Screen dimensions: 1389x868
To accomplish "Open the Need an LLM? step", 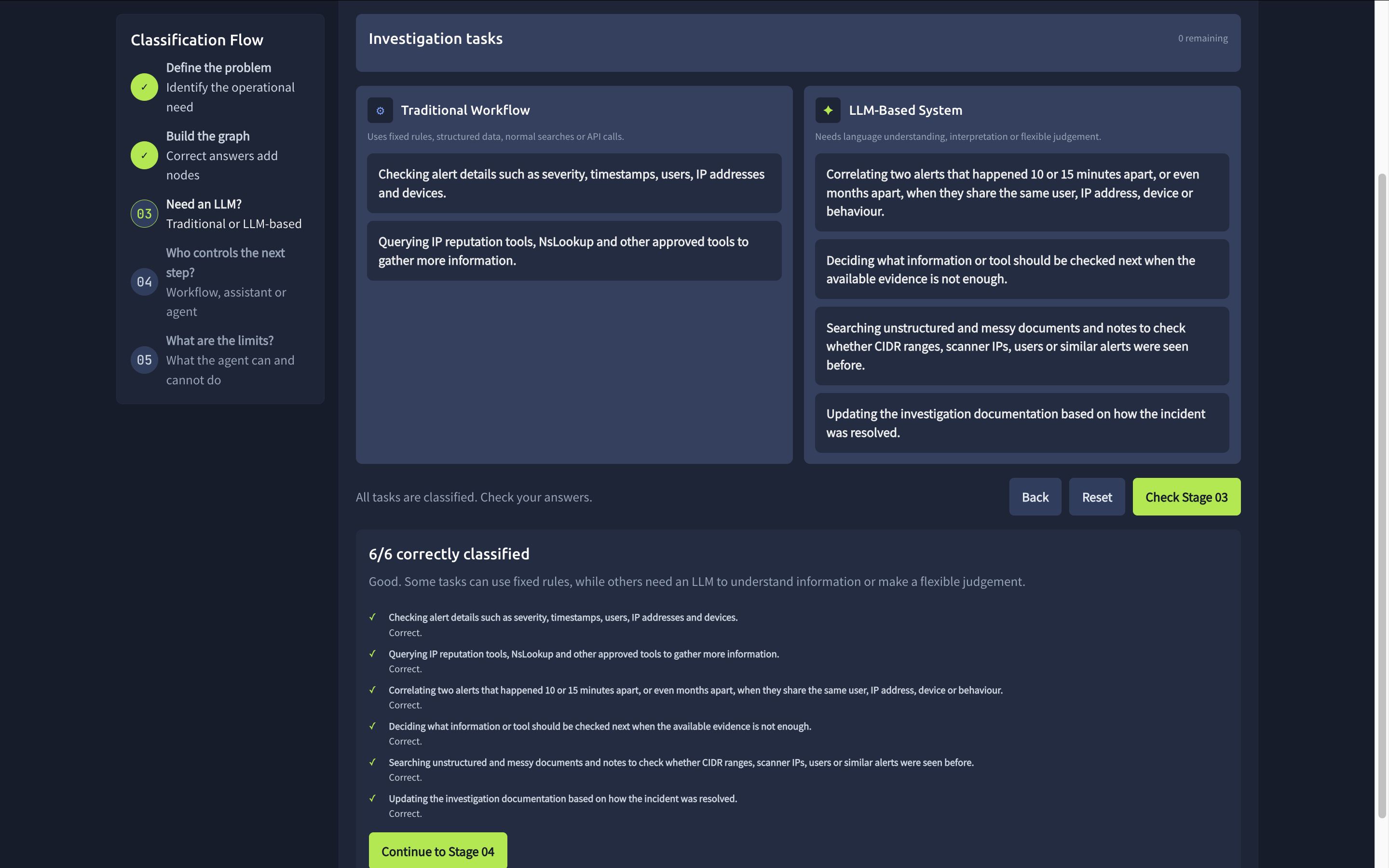I will tap(204, 204).
